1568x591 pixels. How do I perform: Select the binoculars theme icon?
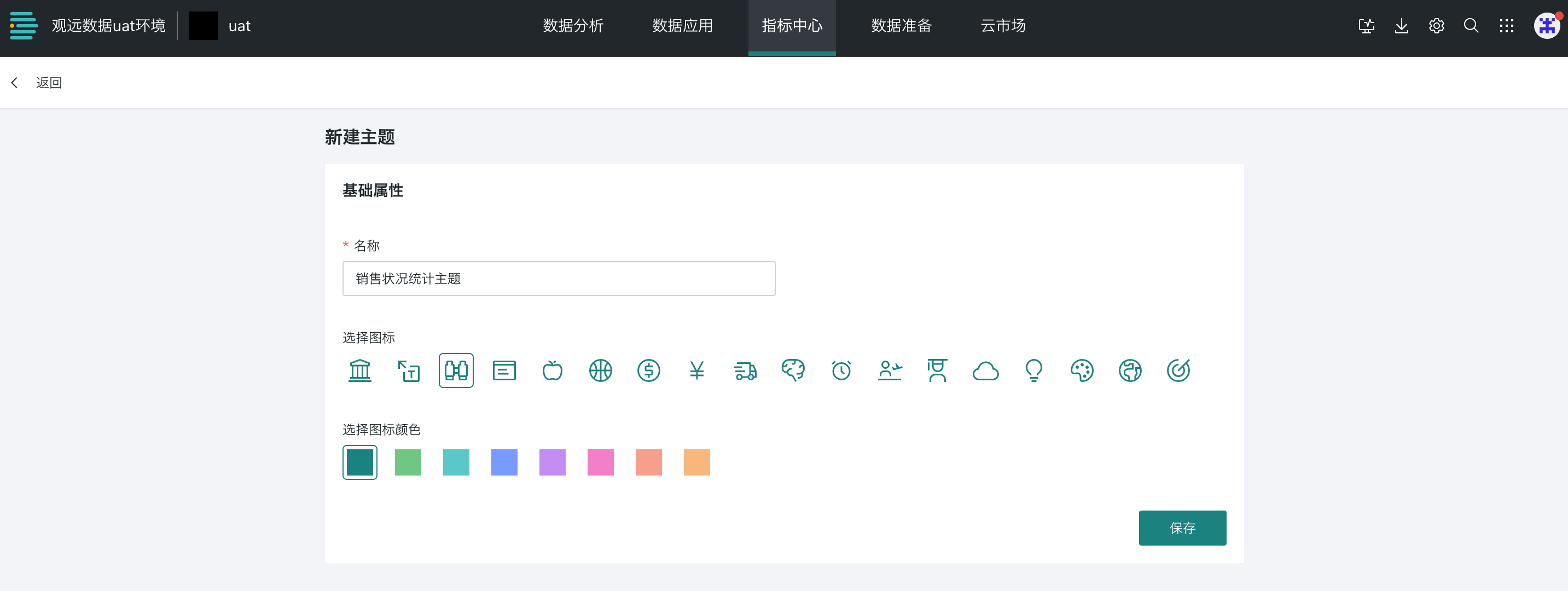[456, 370]
